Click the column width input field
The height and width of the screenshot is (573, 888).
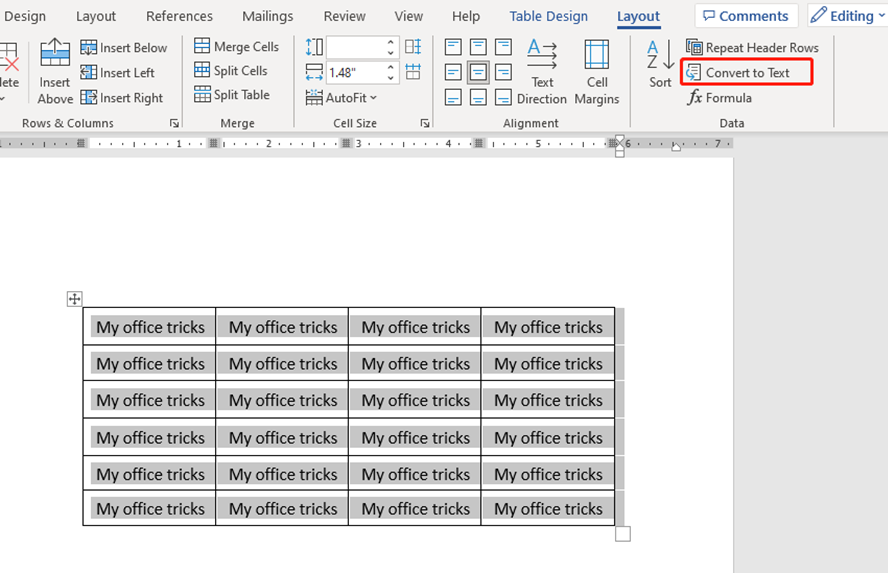pos(356,72)
